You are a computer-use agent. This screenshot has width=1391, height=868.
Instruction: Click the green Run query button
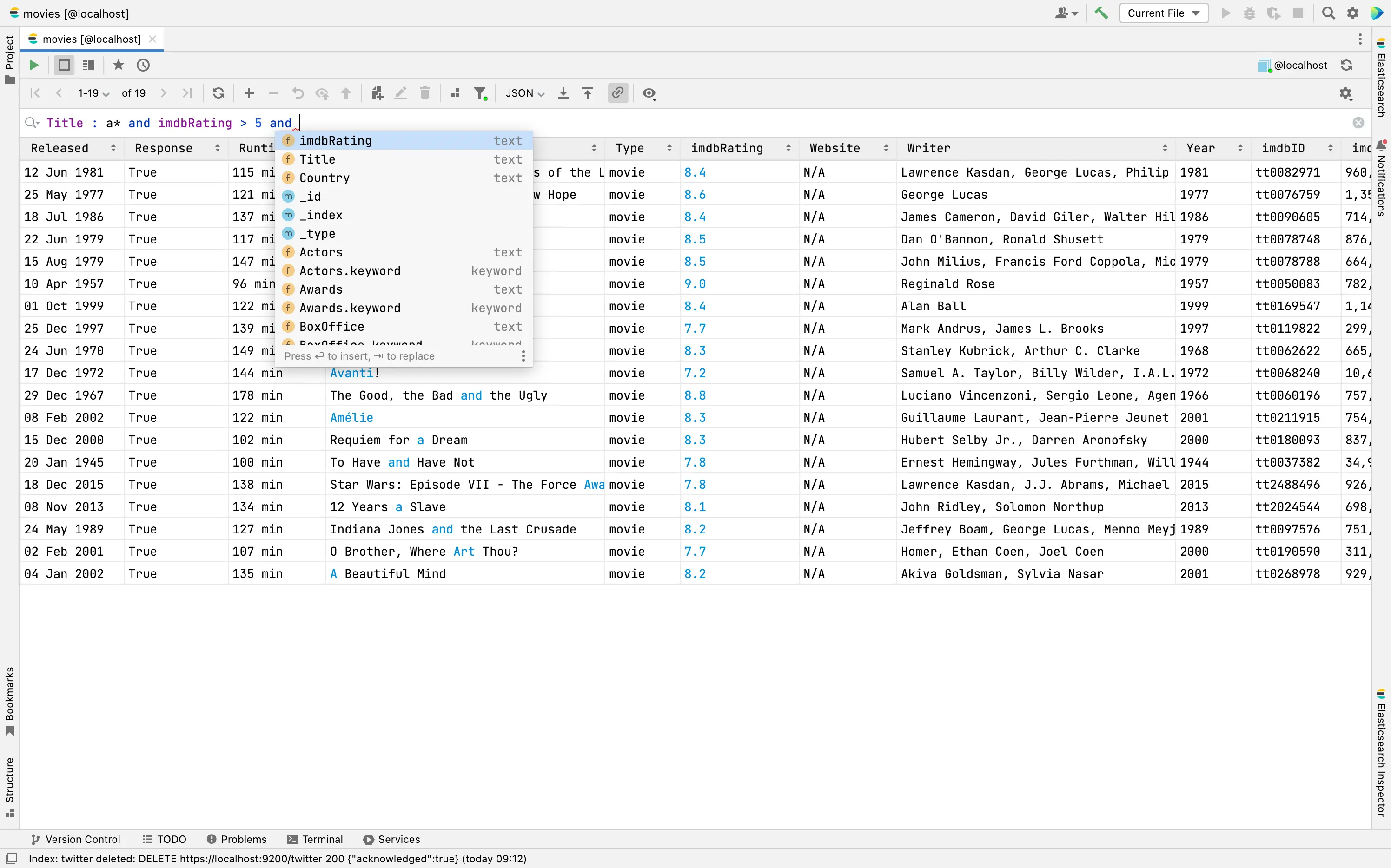(34, 65)
